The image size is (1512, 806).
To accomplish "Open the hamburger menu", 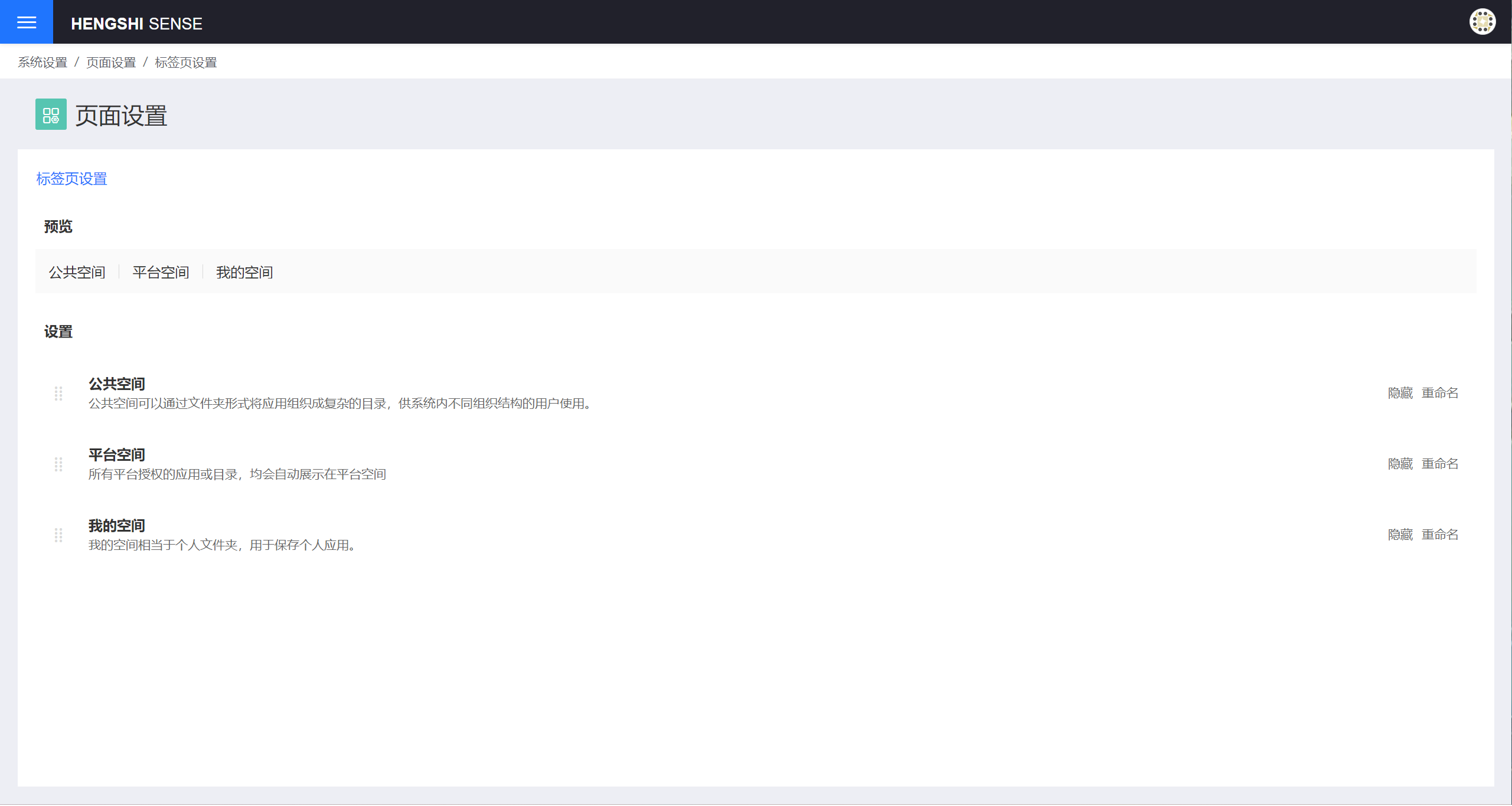I will 27,22.
